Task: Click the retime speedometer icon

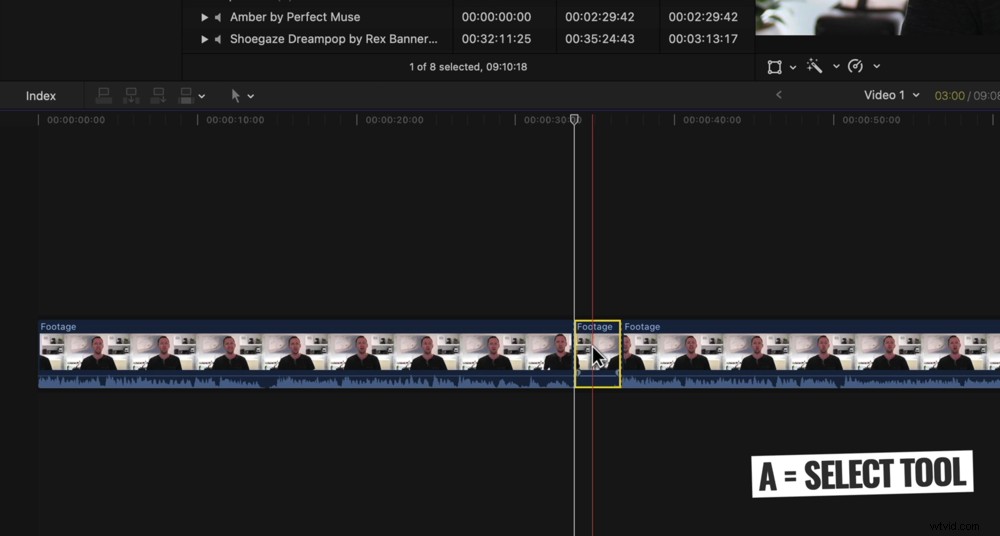Action: pos(856,66)
